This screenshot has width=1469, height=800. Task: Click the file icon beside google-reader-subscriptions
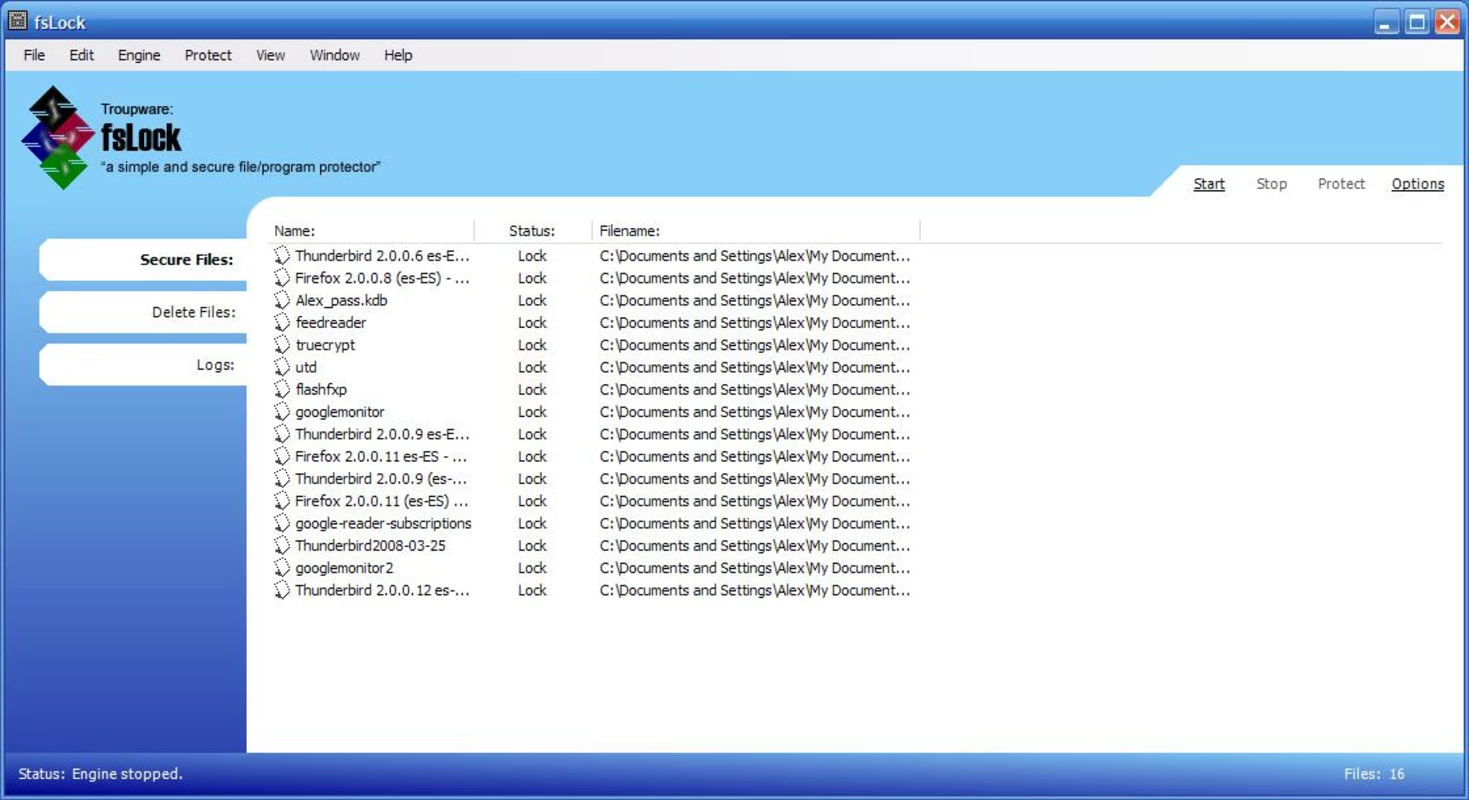[282, 523]
